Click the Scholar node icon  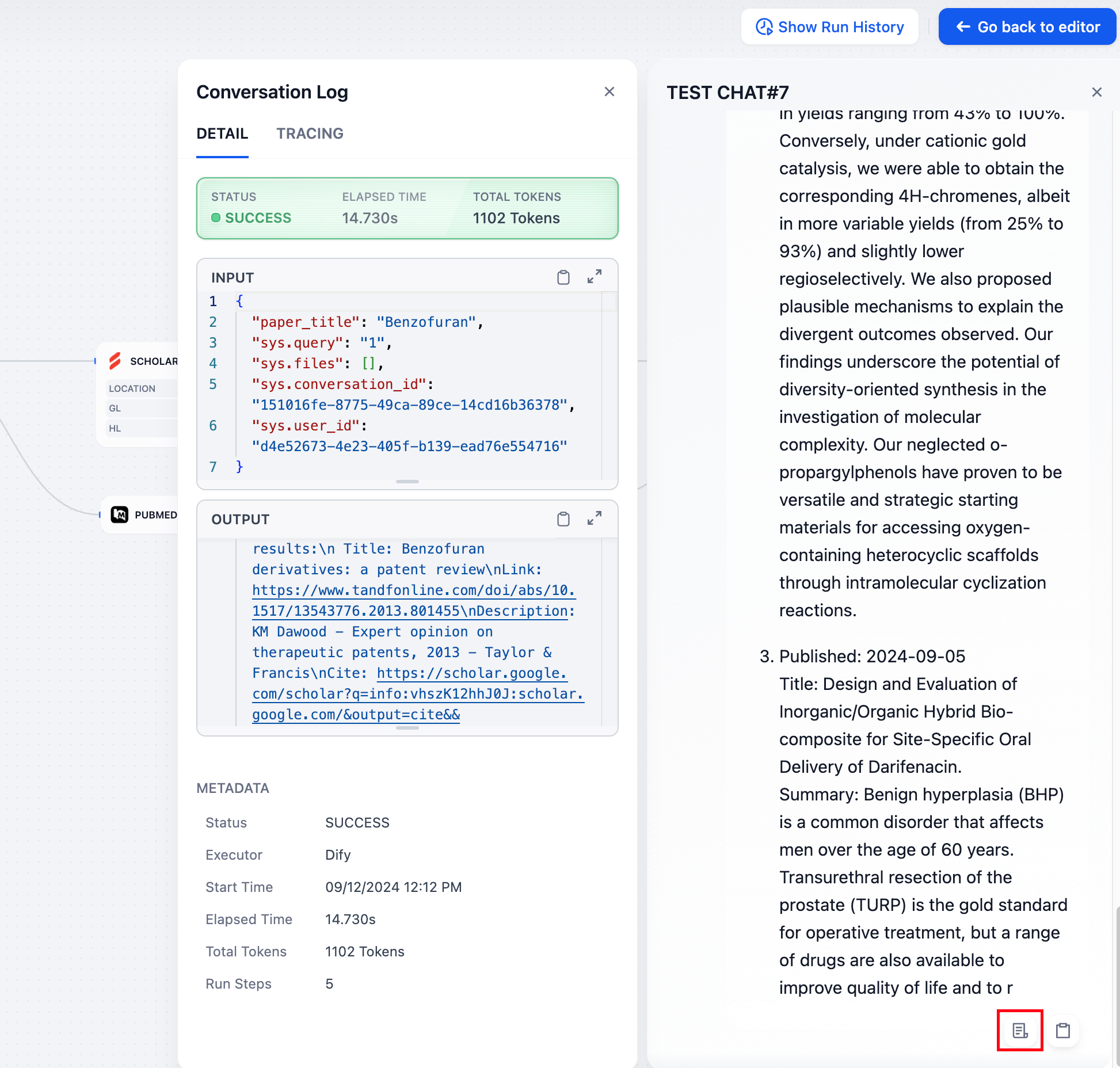[x=115, y=361]
